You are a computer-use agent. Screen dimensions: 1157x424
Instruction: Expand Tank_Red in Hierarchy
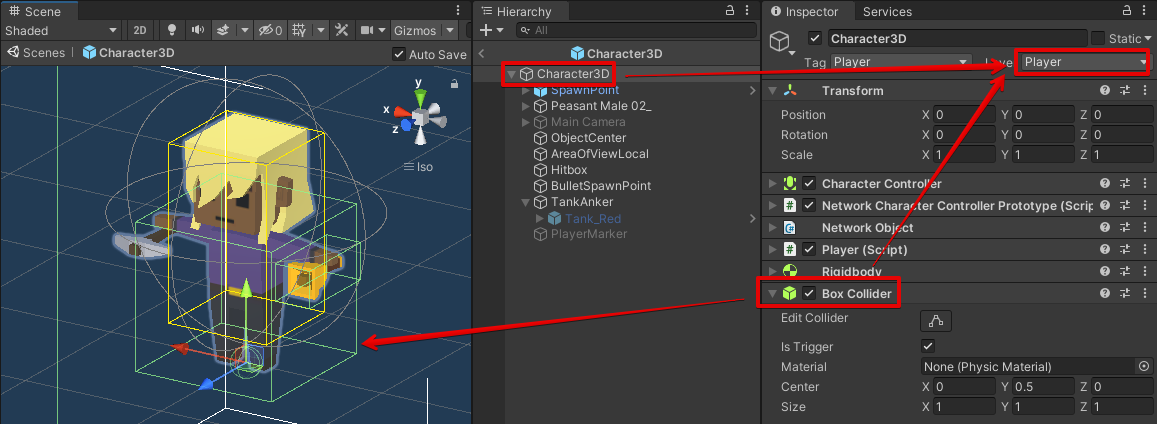tap(540, 218)
